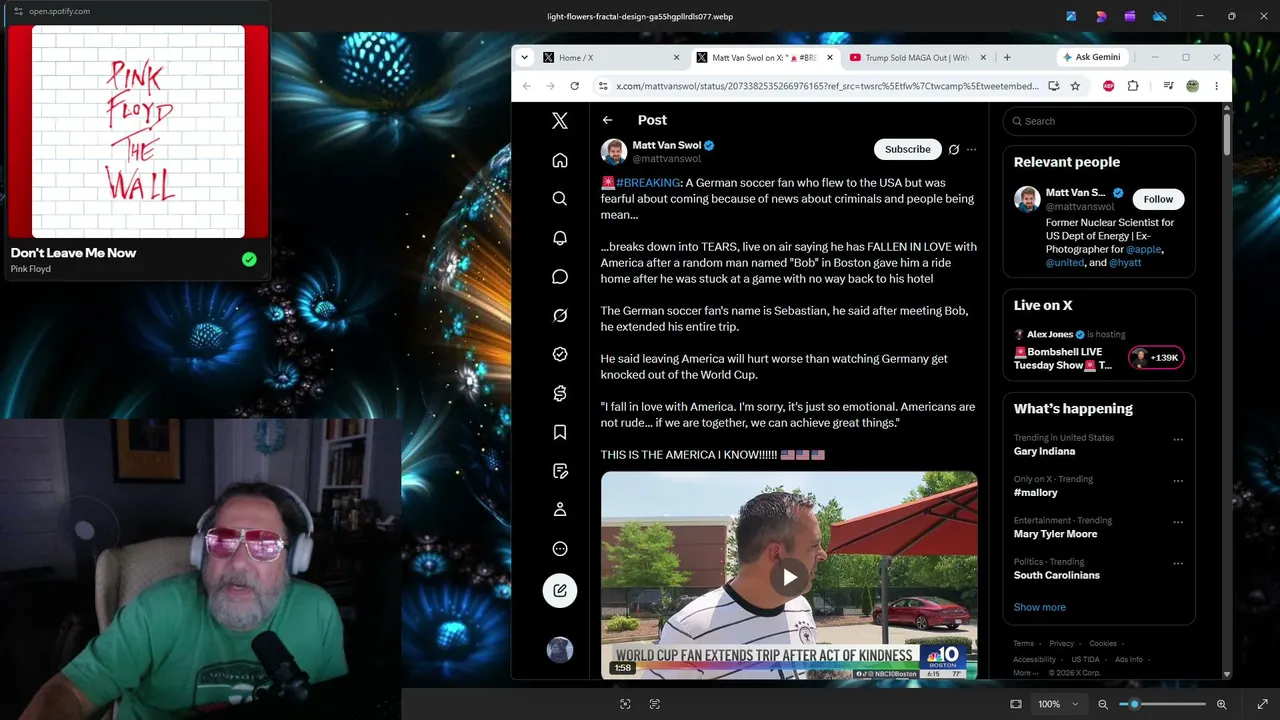
Task: Open the ABP extension icon
Action: 1108,86
